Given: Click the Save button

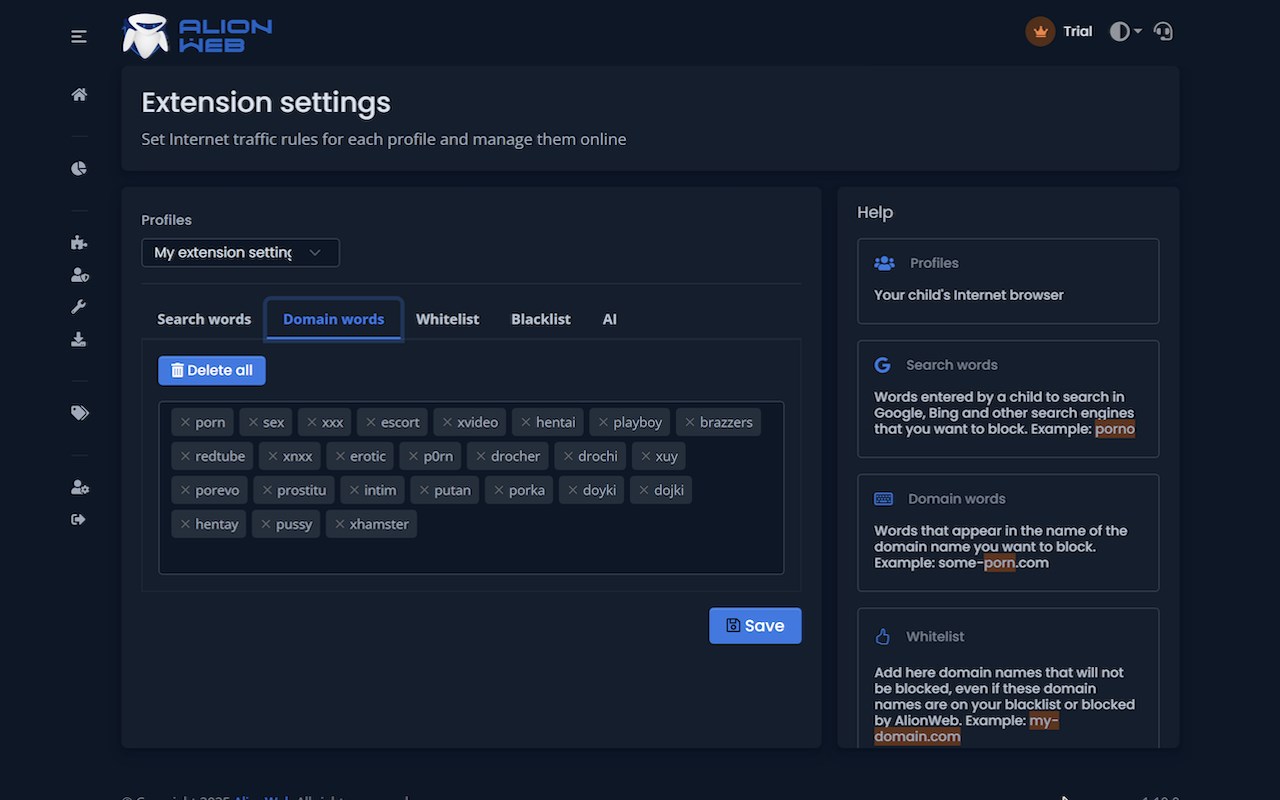Looking at the screenshot, I should point(755,626).
